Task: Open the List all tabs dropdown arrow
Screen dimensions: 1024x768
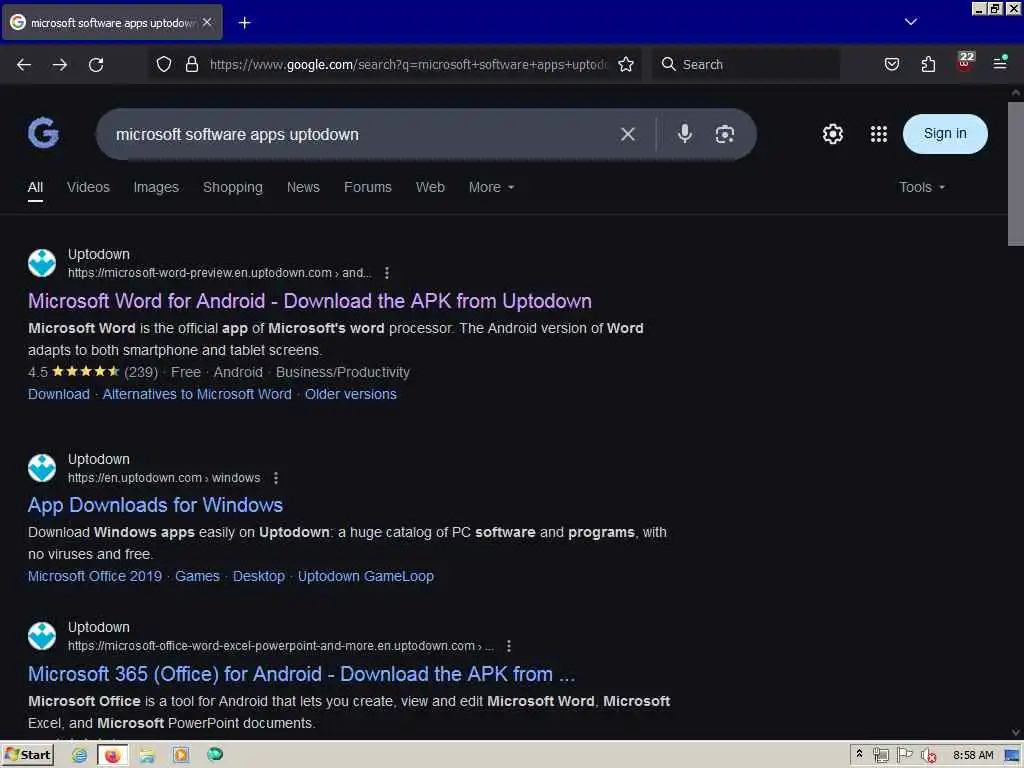Action: (x=910, y=22)
